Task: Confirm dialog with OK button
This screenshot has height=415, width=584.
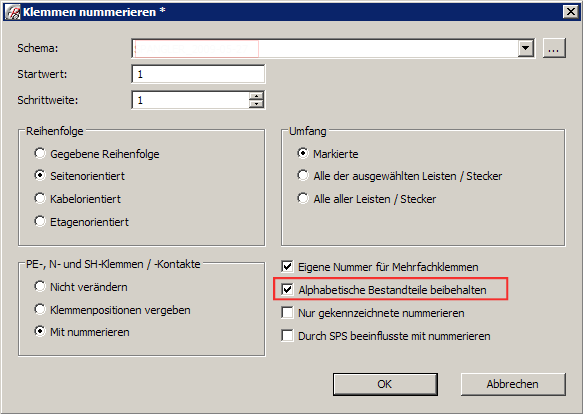Action: click(385, 384)
